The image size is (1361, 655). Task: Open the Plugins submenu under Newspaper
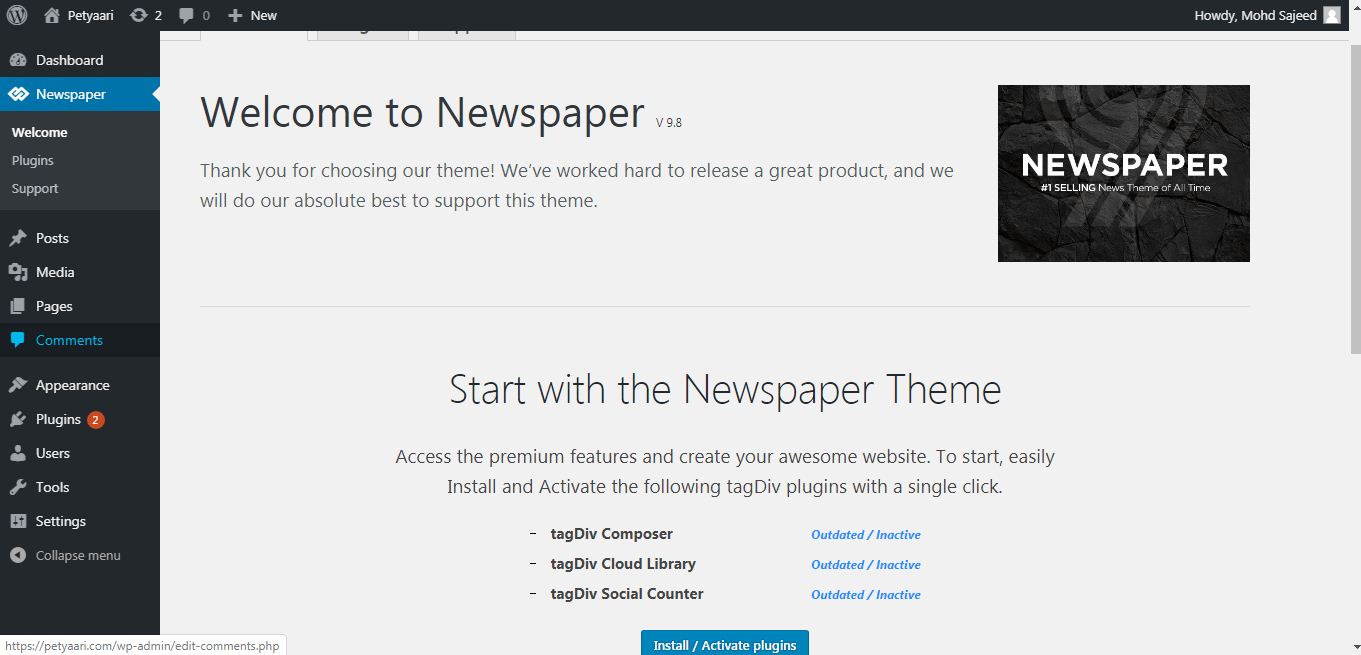pos(33,160)
